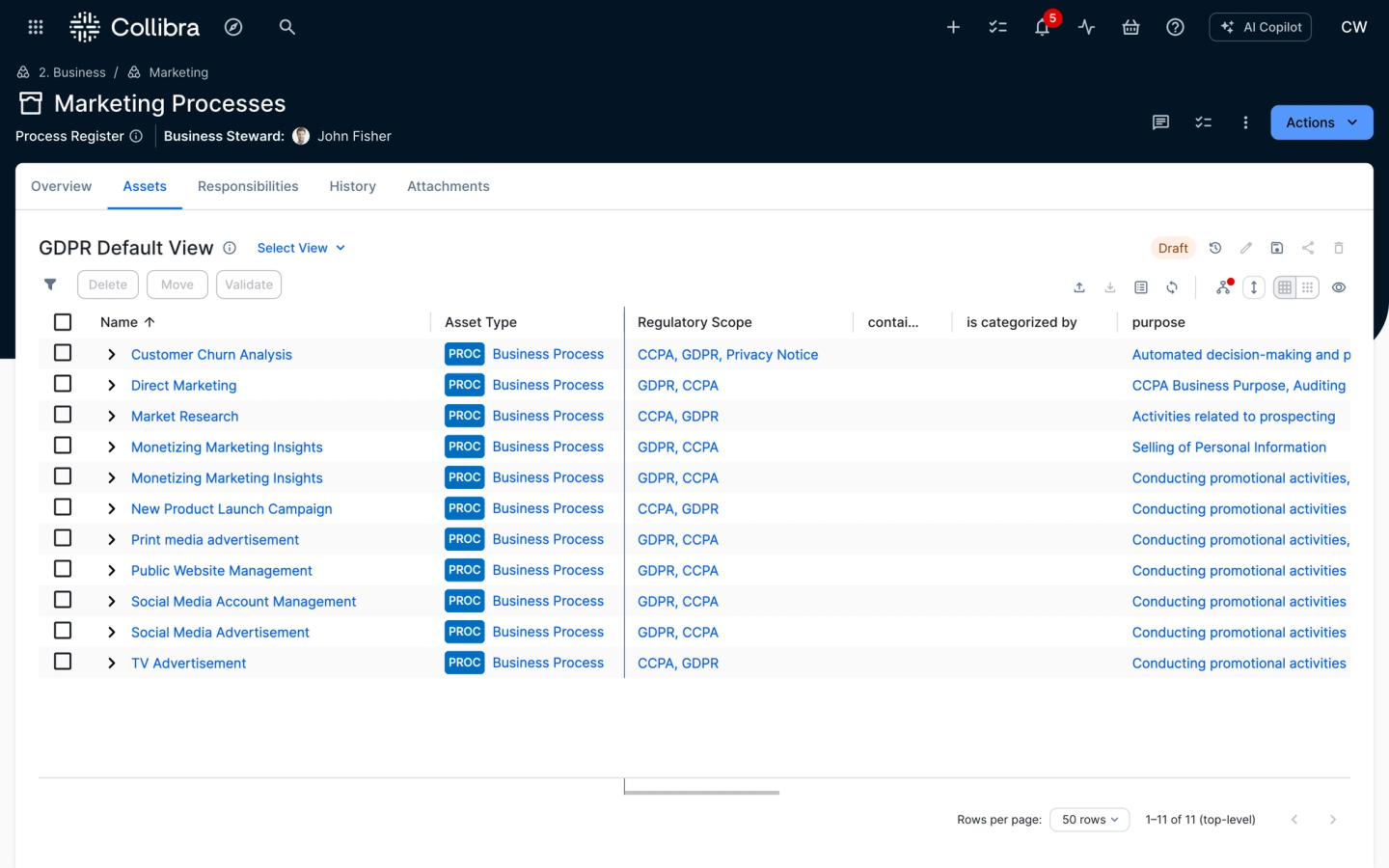The height and width of the screenshot is (868, 1389).
Task: Click the horizontal table scrollbar
Action: [701, 793]
